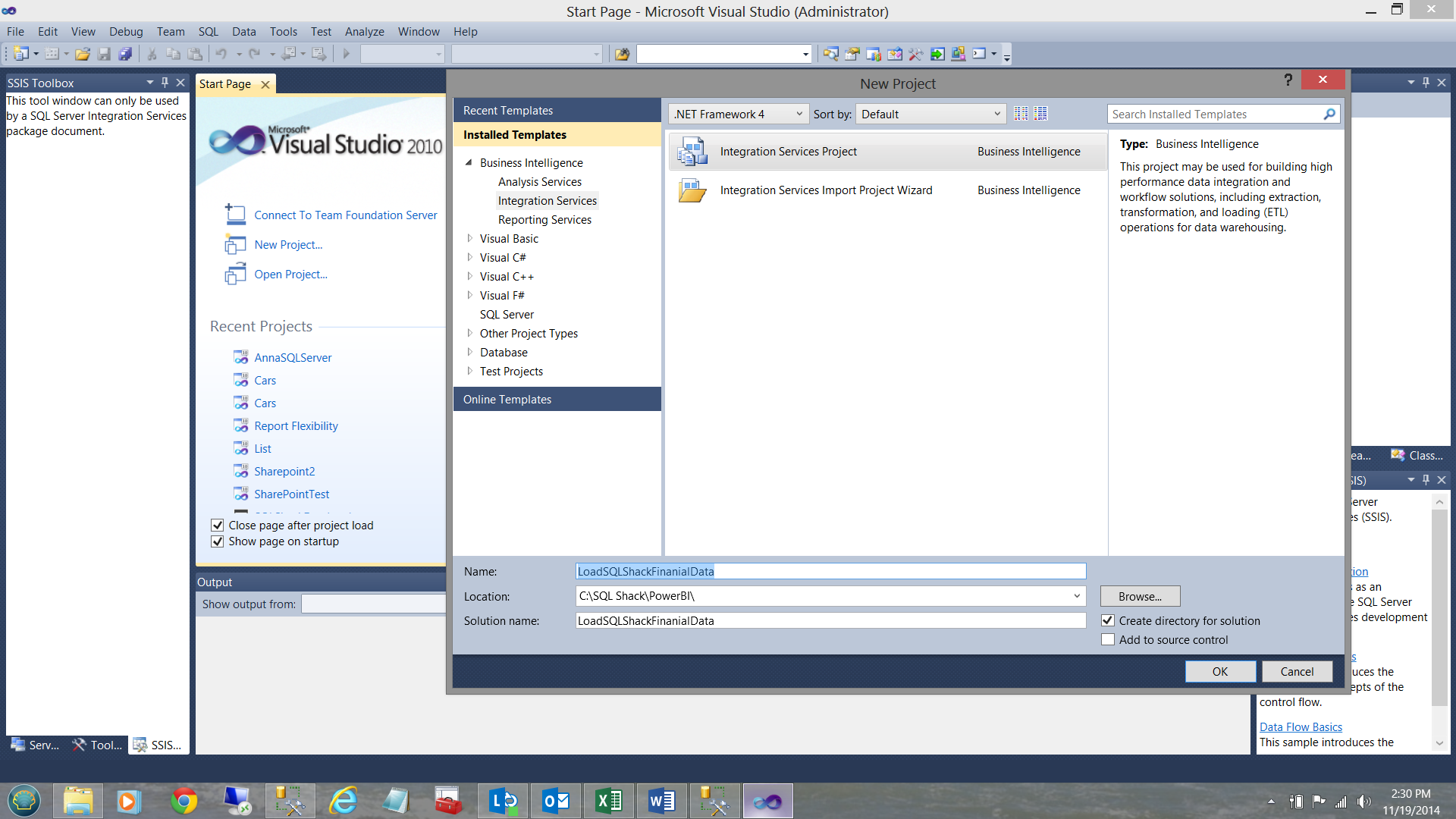
Task: Open the AnnaSQLServer recent project link
Action: click(293, 357)
